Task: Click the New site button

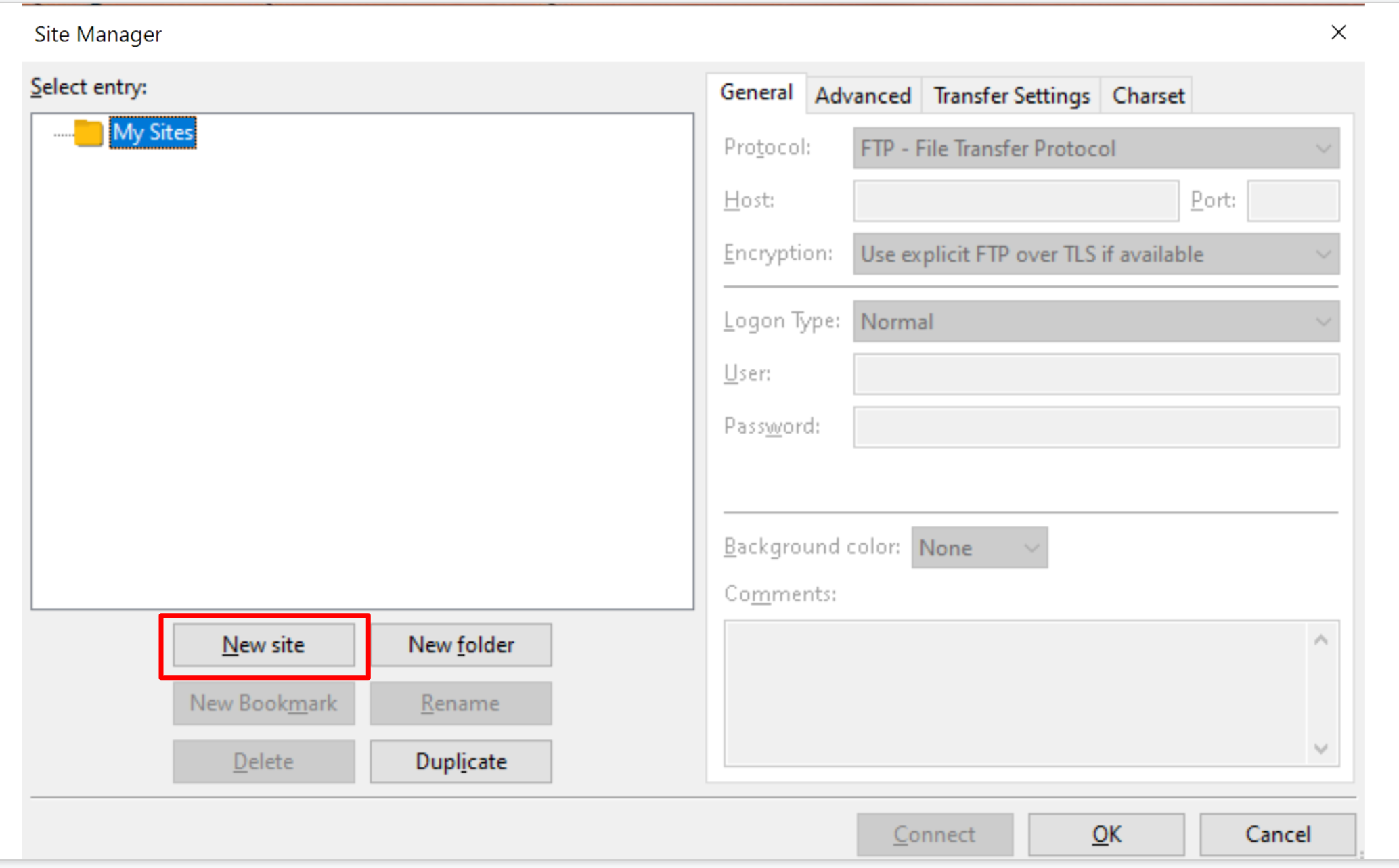Action: point(263,645)
